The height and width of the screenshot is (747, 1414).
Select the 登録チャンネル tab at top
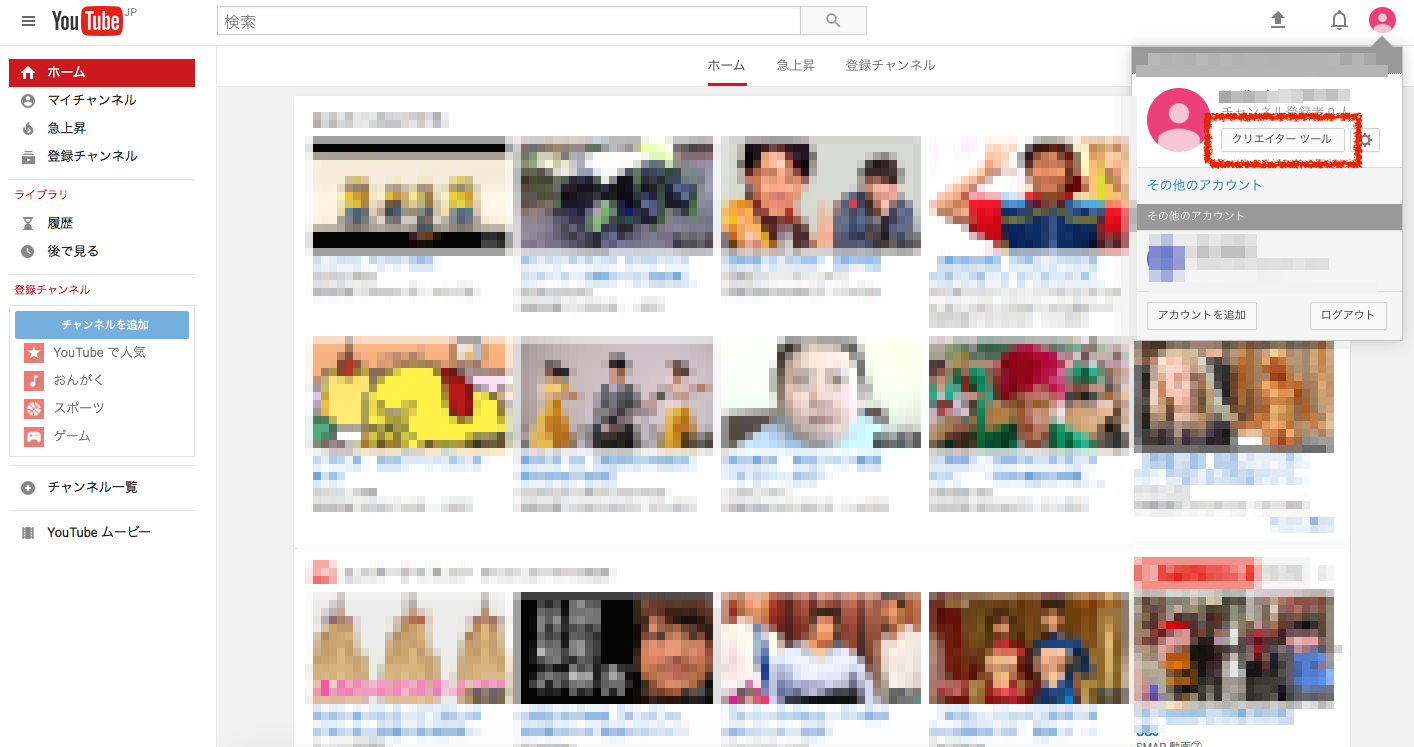[890, 65]
